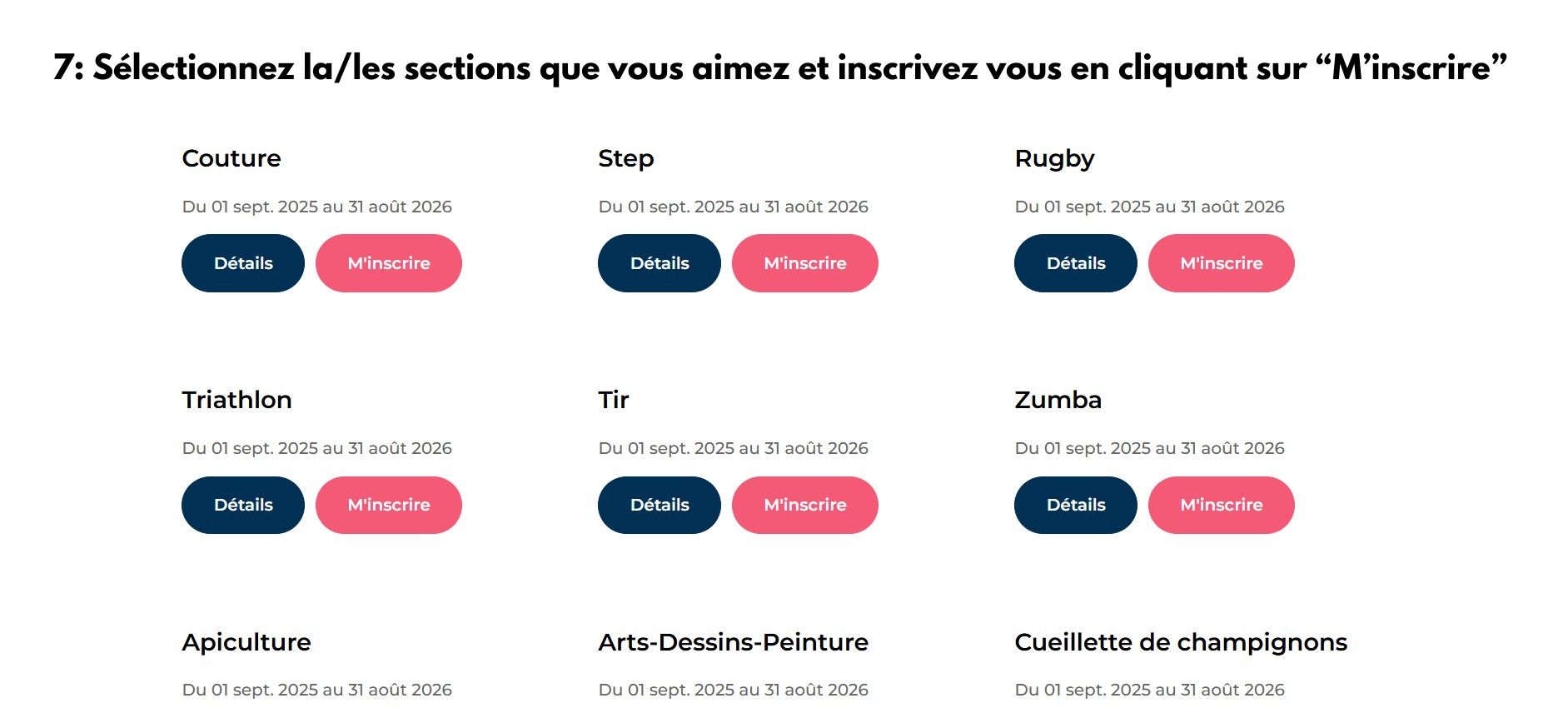Click the Apiculture section title
Viewport: 1568px width, 713px height.
246,642
